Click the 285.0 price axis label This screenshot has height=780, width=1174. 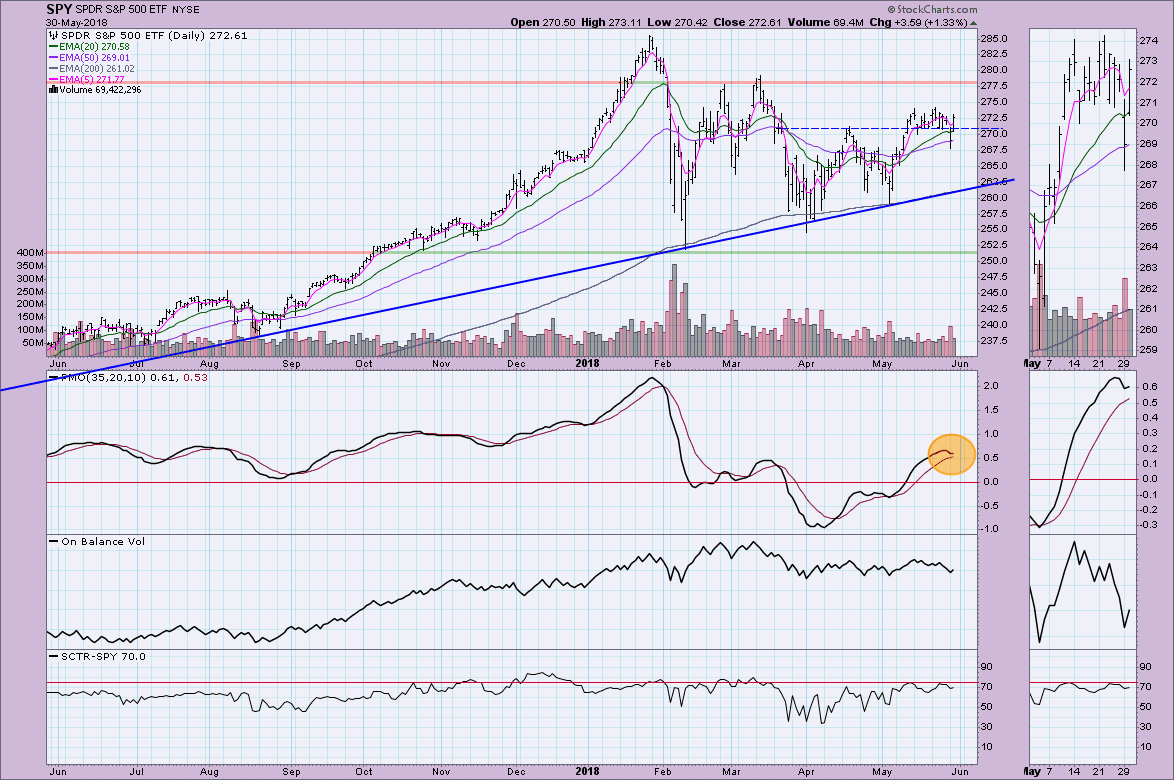[x=994, y=39]
